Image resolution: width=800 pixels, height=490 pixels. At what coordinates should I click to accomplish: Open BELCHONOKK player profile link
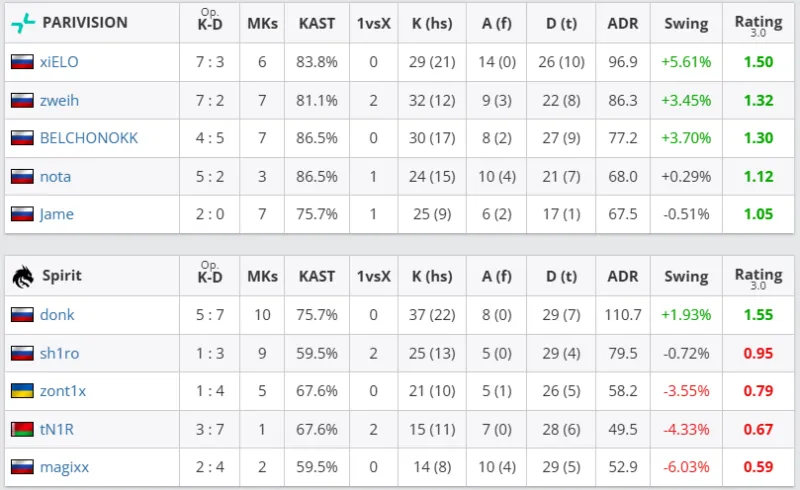pyautogui.click(x=89, y=138)
